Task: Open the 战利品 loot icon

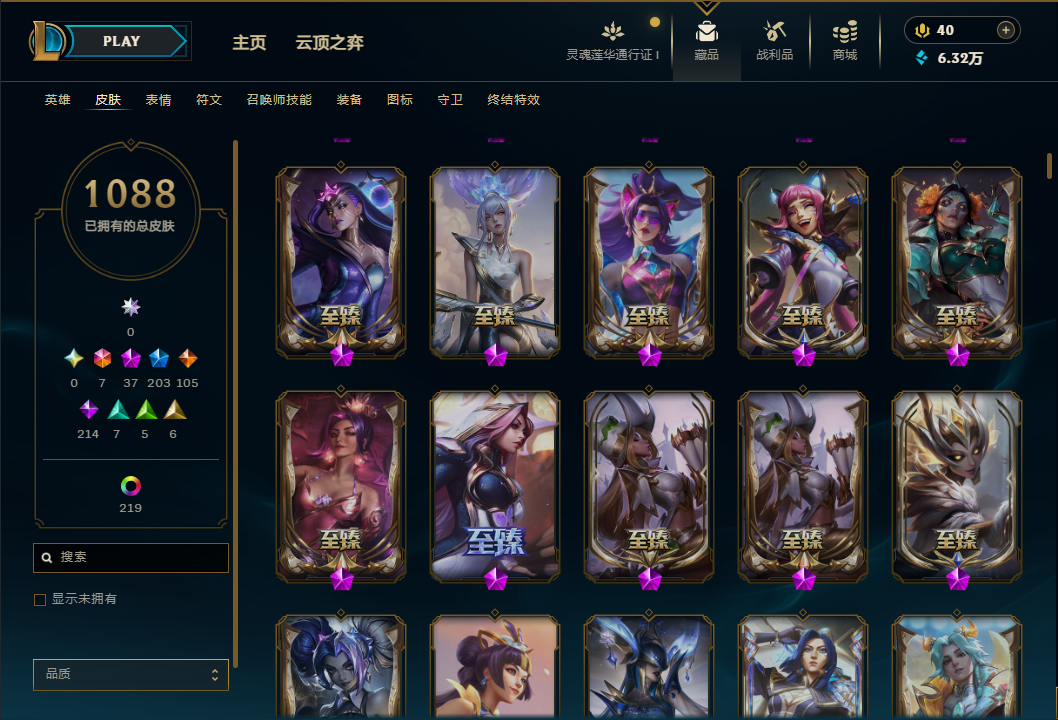Action: tap(775, 31)
